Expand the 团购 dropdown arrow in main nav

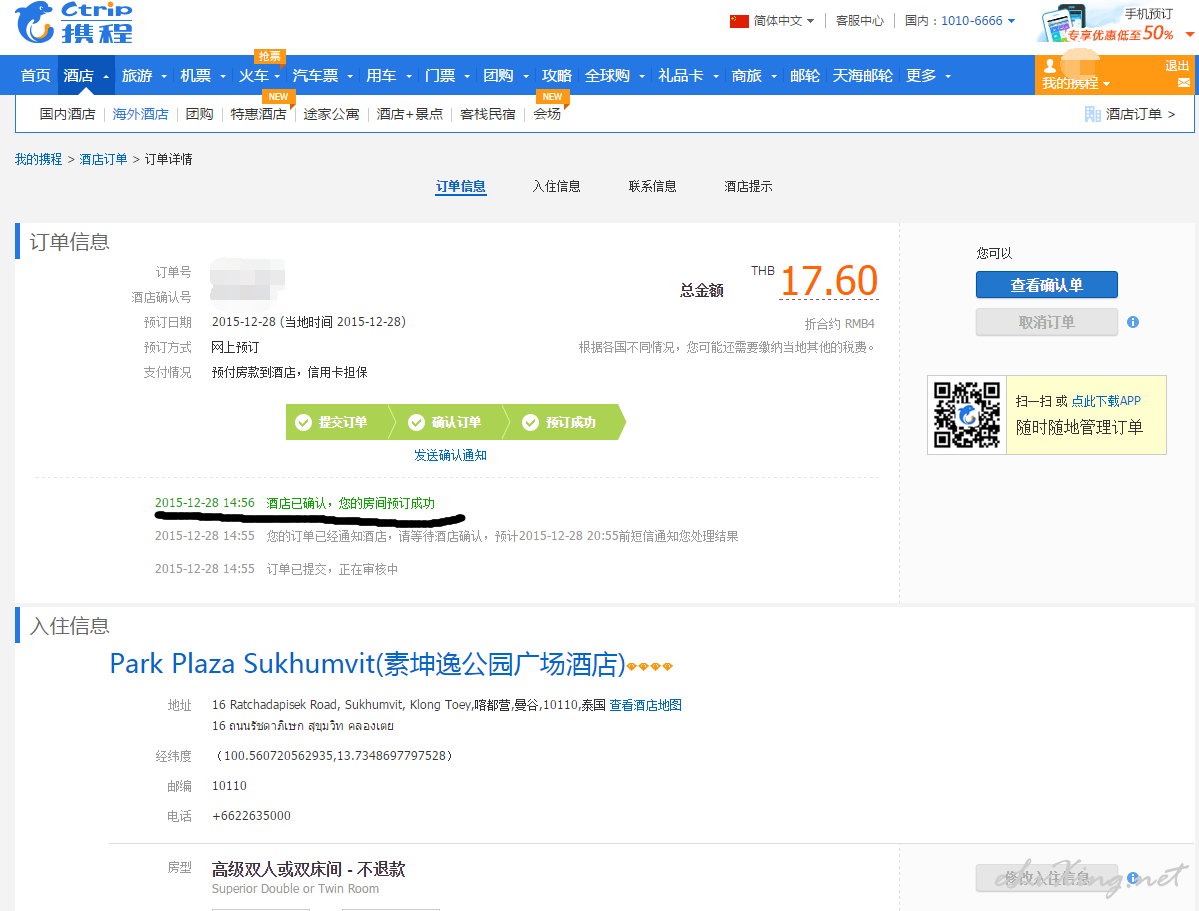(525, 76)
